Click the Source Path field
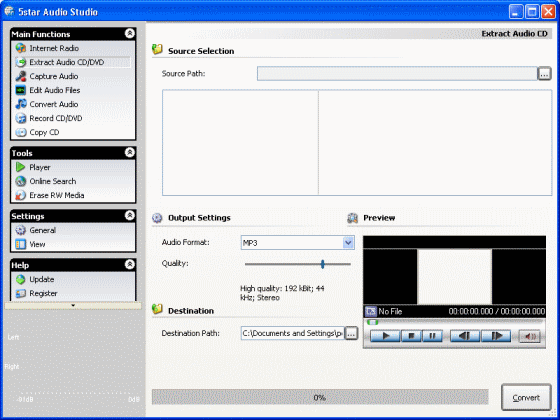 (x=397, y=74)
